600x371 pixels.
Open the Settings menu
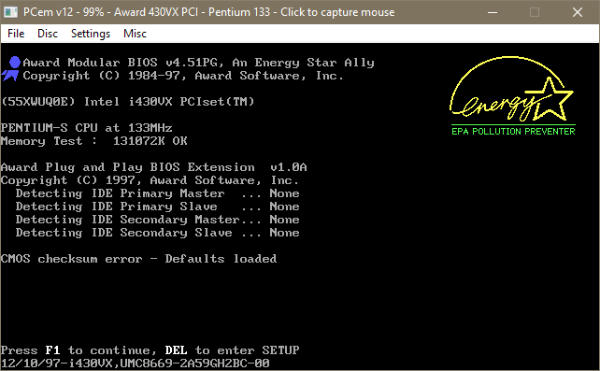click(91, 34)
